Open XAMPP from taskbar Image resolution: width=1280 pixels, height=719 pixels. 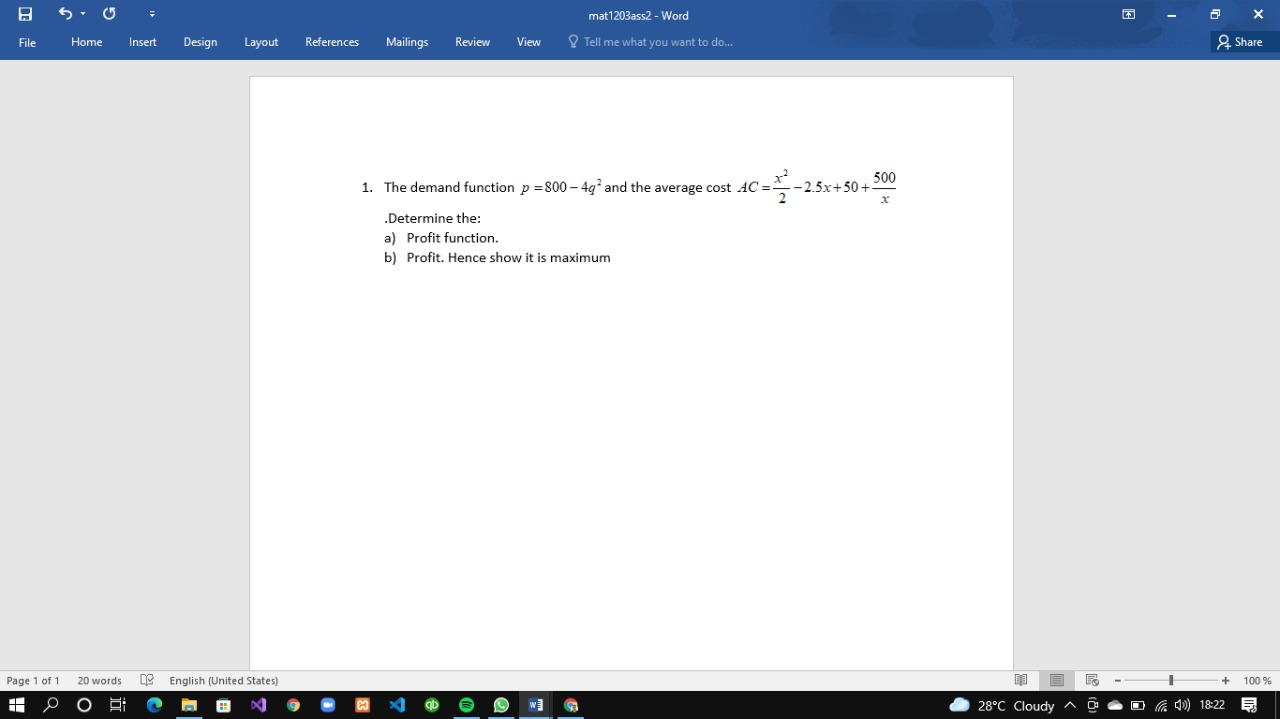click(x=363, y=705)
